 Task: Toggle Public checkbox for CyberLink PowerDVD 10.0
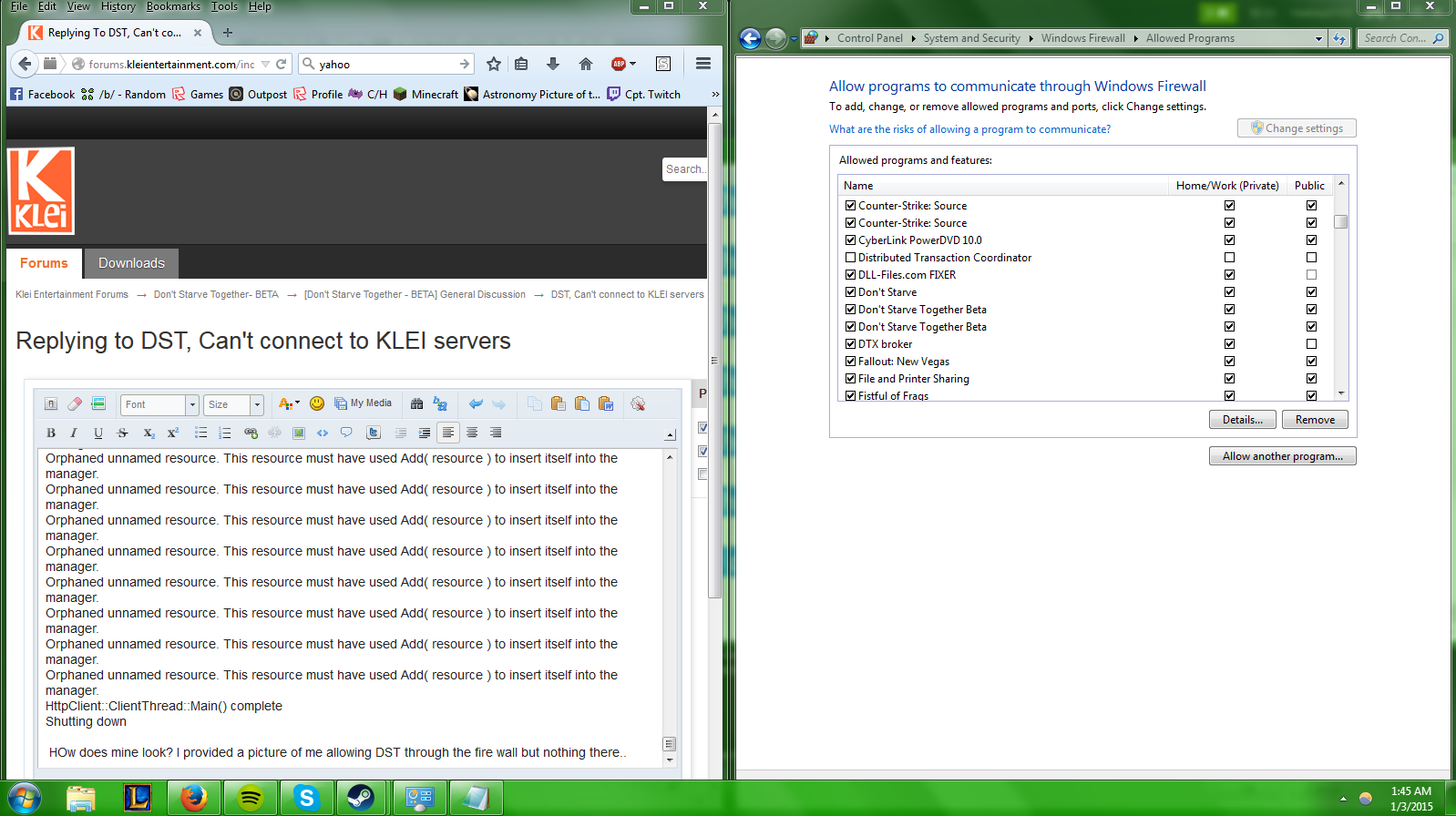[x=1311, y=240]
